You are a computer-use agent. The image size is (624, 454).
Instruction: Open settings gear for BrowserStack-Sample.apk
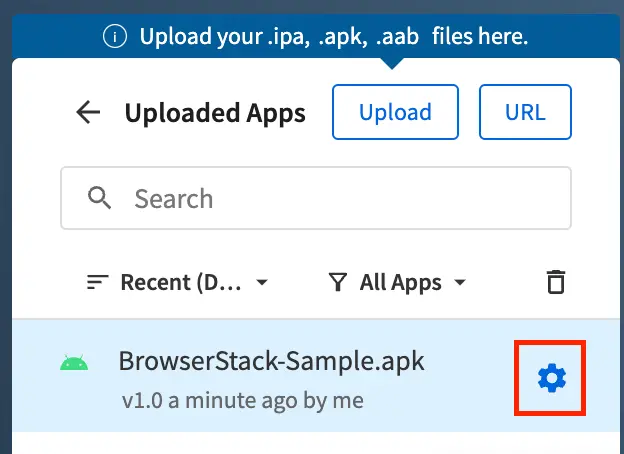tap(551, 377)
